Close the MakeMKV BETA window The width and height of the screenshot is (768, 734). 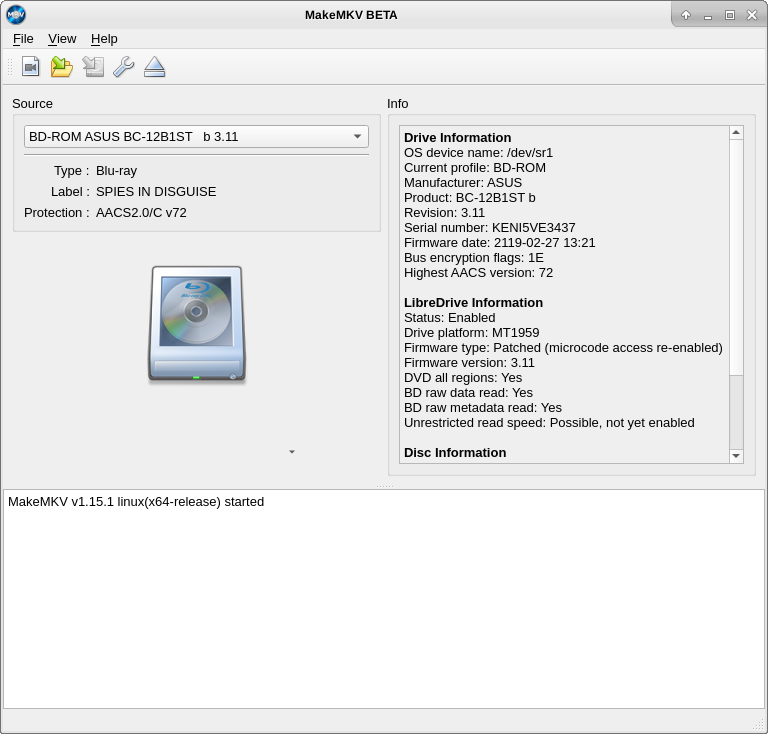752,15
